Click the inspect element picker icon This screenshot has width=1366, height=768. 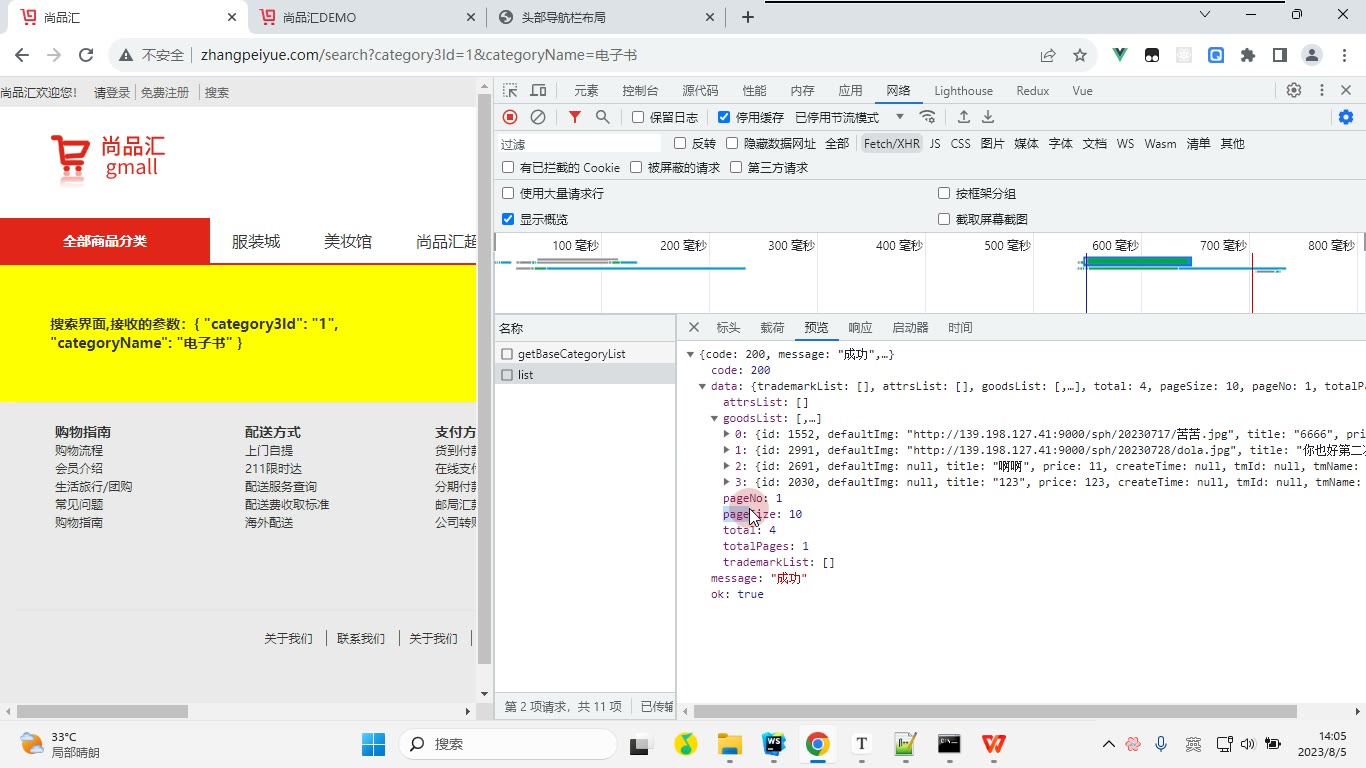(510, 90)
